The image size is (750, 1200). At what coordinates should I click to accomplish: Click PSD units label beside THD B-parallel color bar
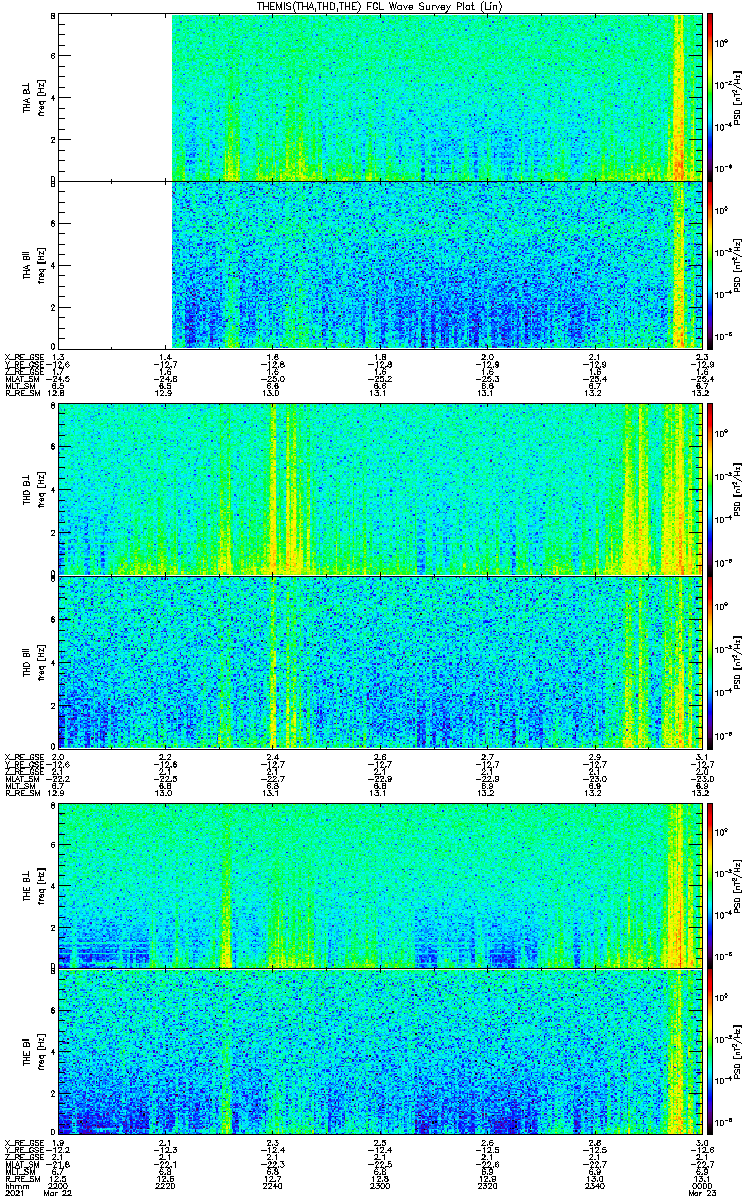coord(738,661)
